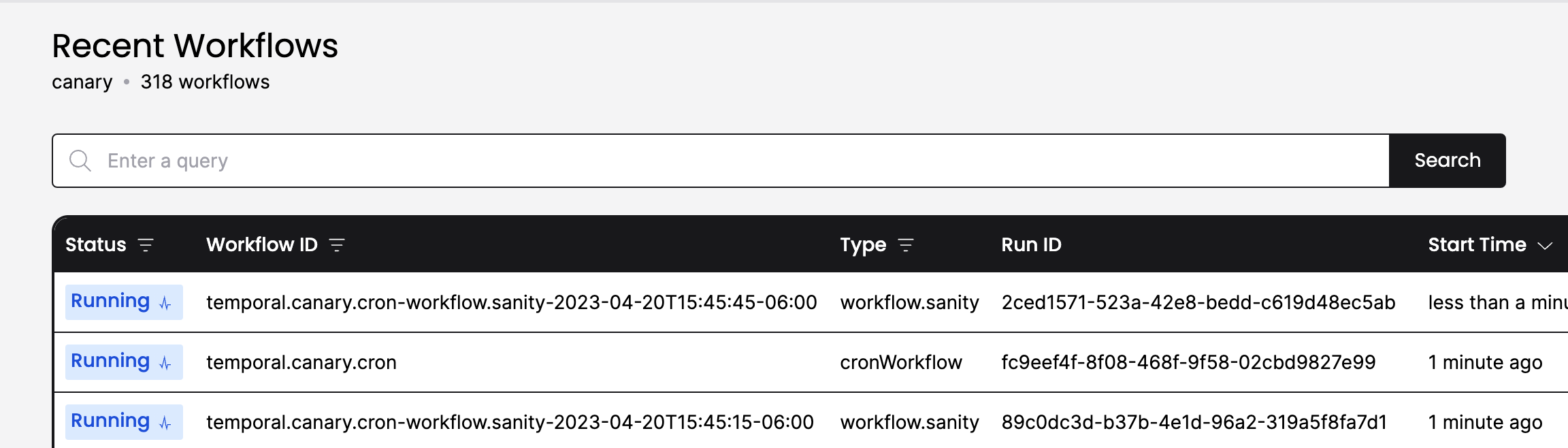Click the cronWorkflow type cell
Viewport: 1568px width, 448px height.
point(901,362)
